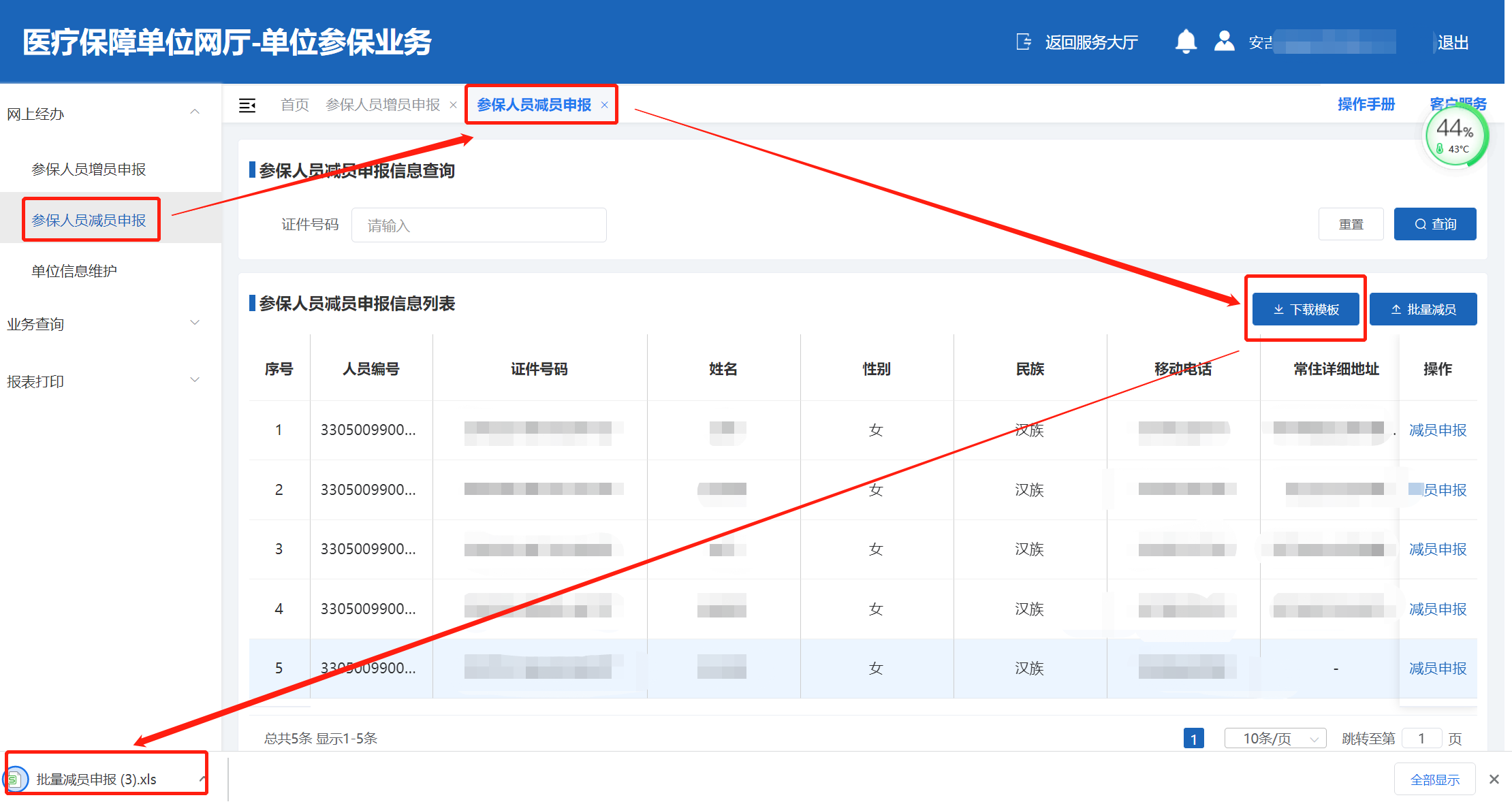Click the 证件号码 column header

coord(539,369)
